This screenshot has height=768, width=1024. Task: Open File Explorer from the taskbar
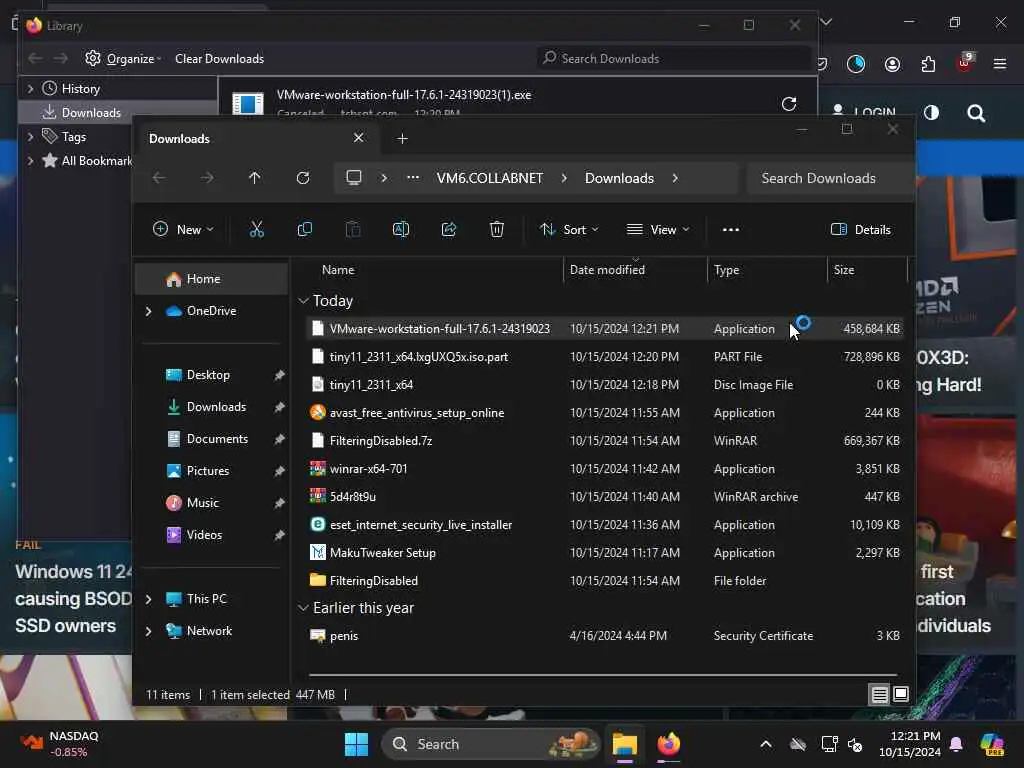click(x=625, y=744)
